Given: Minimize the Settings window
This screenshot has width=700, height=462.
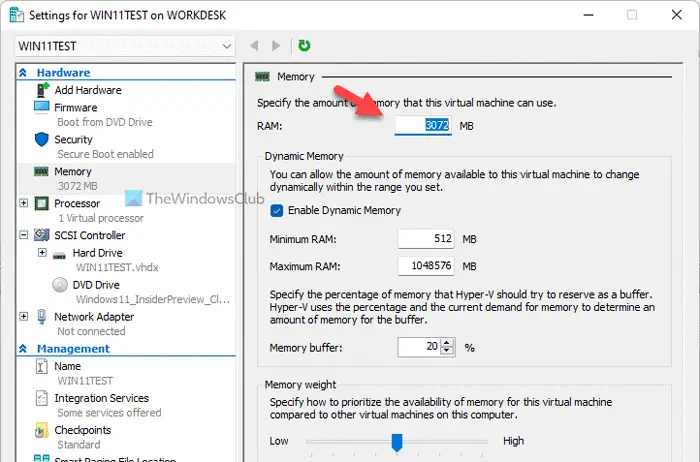Looking at the screenshot, I should 588,15.
